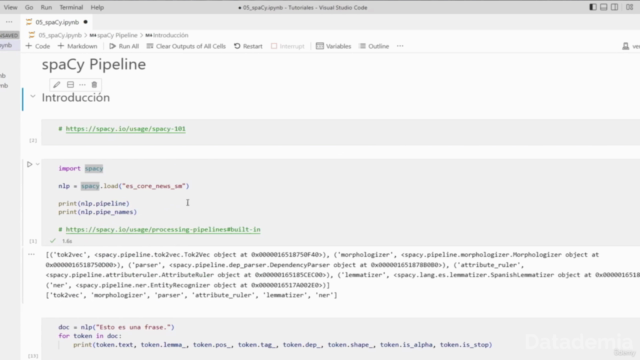Click the spaCy Pipeline heading

[93, 64]
